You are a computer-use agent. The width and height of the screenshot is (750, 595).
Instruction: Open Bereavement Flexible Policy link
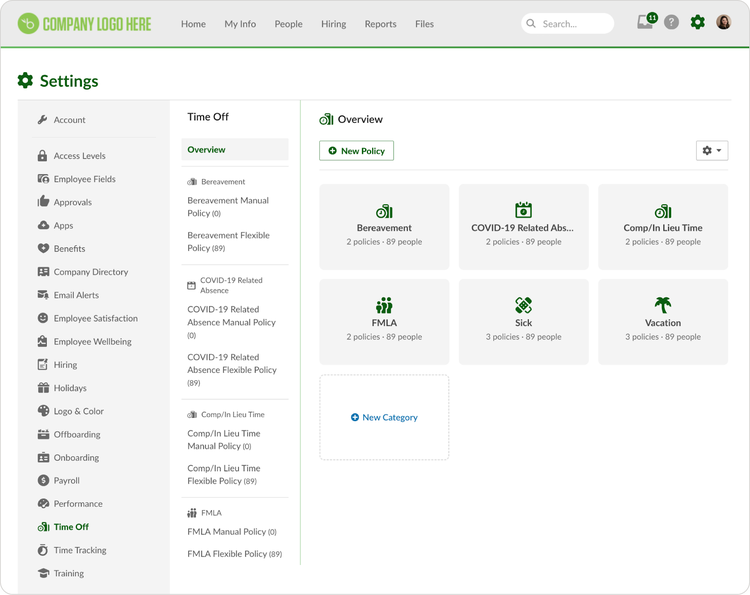[x=229, y=242]
